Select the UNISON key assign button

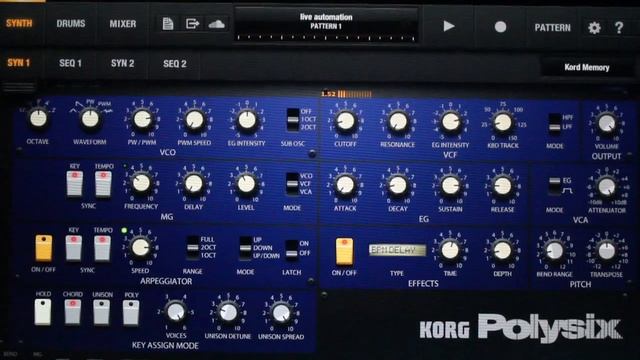tap(102, 312)
